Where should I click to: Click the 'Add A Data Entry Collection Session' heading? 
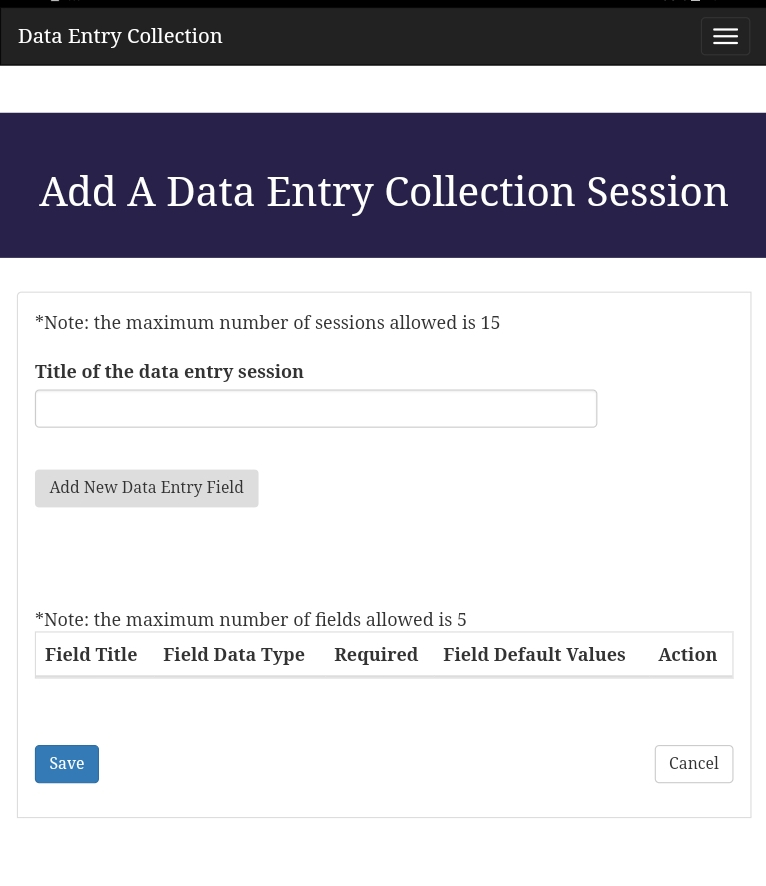click(383, 191)
